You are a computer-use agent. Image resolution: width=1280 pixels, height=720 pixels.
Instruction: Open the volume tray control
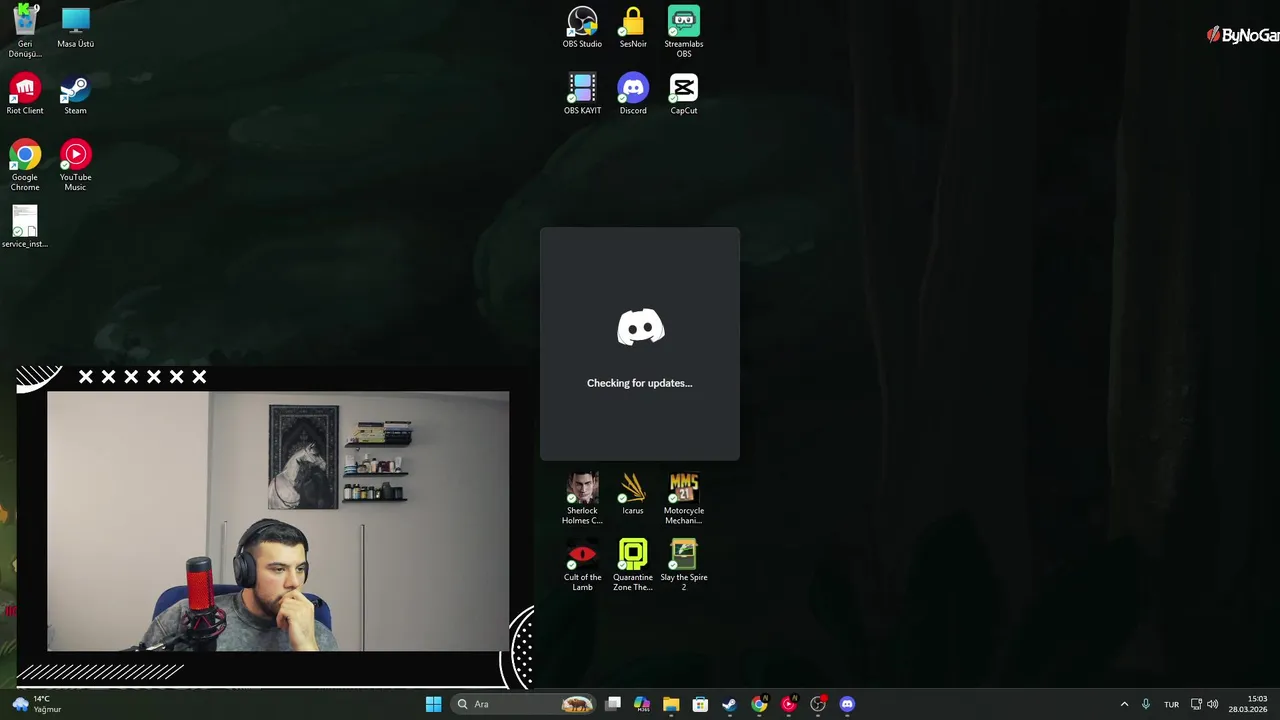[1213, 704]
